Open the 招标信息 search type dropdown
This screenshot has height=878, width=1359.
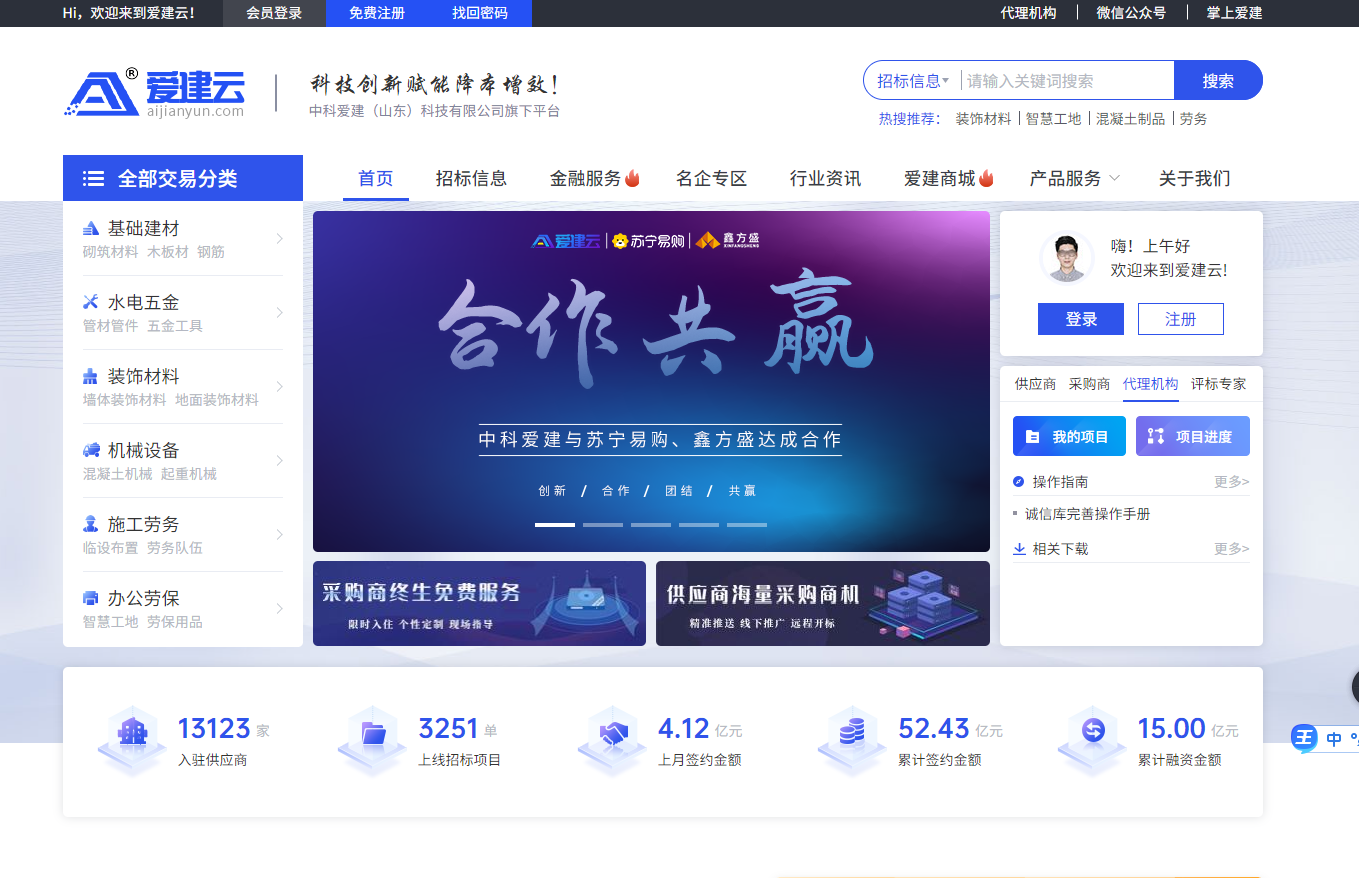click(x=913, y=81)
